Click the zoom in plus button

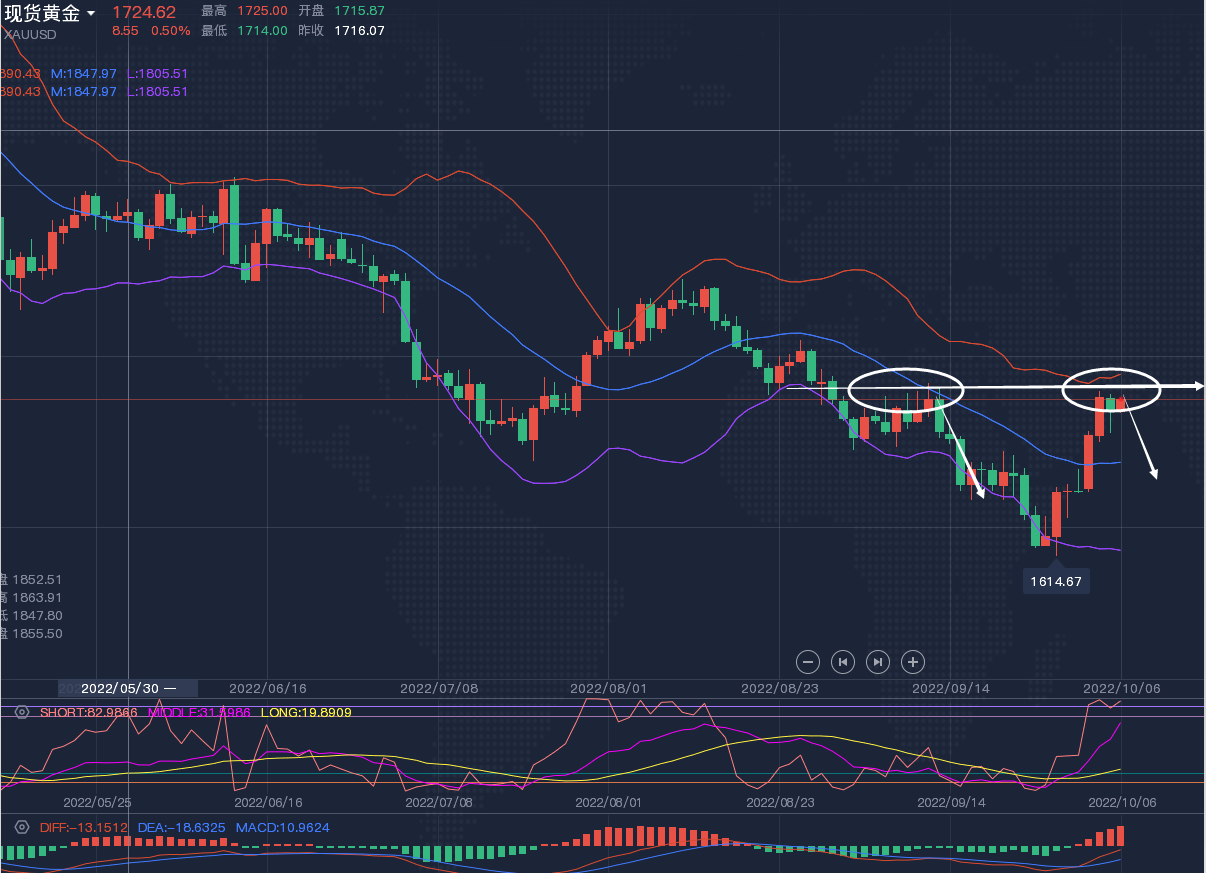coord(912,661)
